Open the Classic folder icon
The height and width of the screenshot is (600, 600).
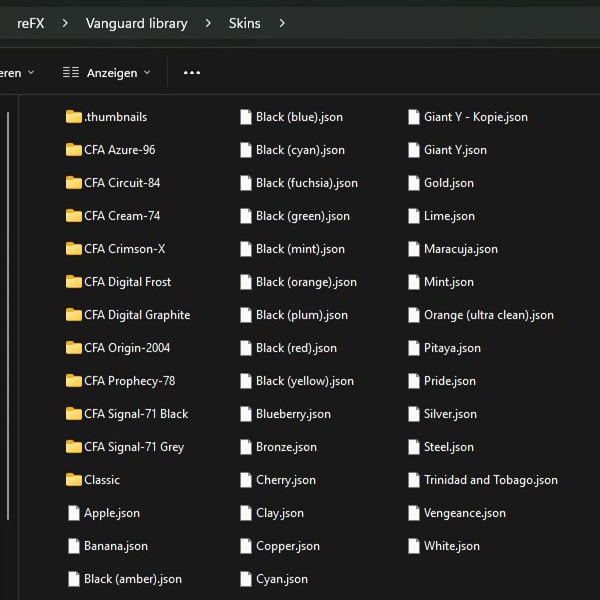pyautogui.click(x=73, y=480)
